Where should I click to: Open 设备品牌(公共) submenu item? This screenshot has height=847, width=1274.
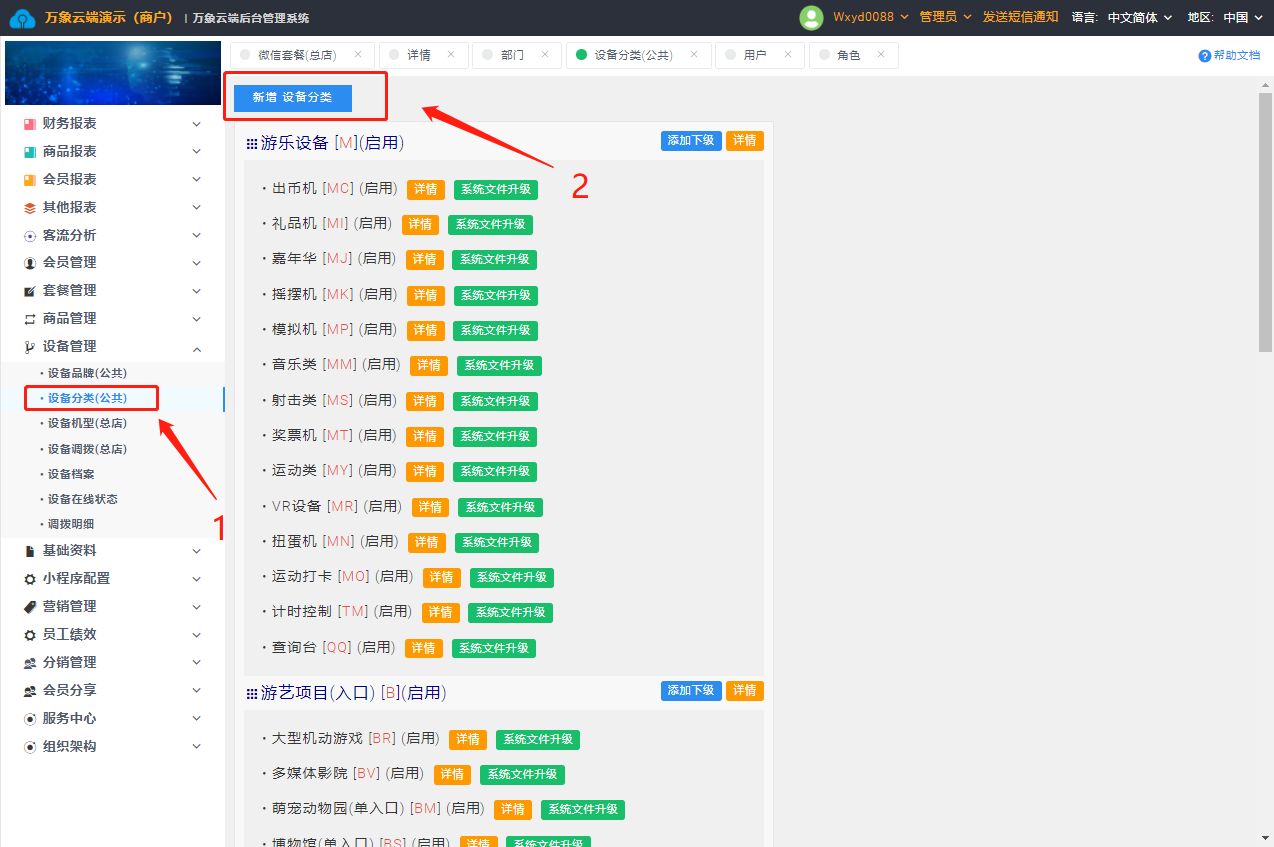pos(87,373)
